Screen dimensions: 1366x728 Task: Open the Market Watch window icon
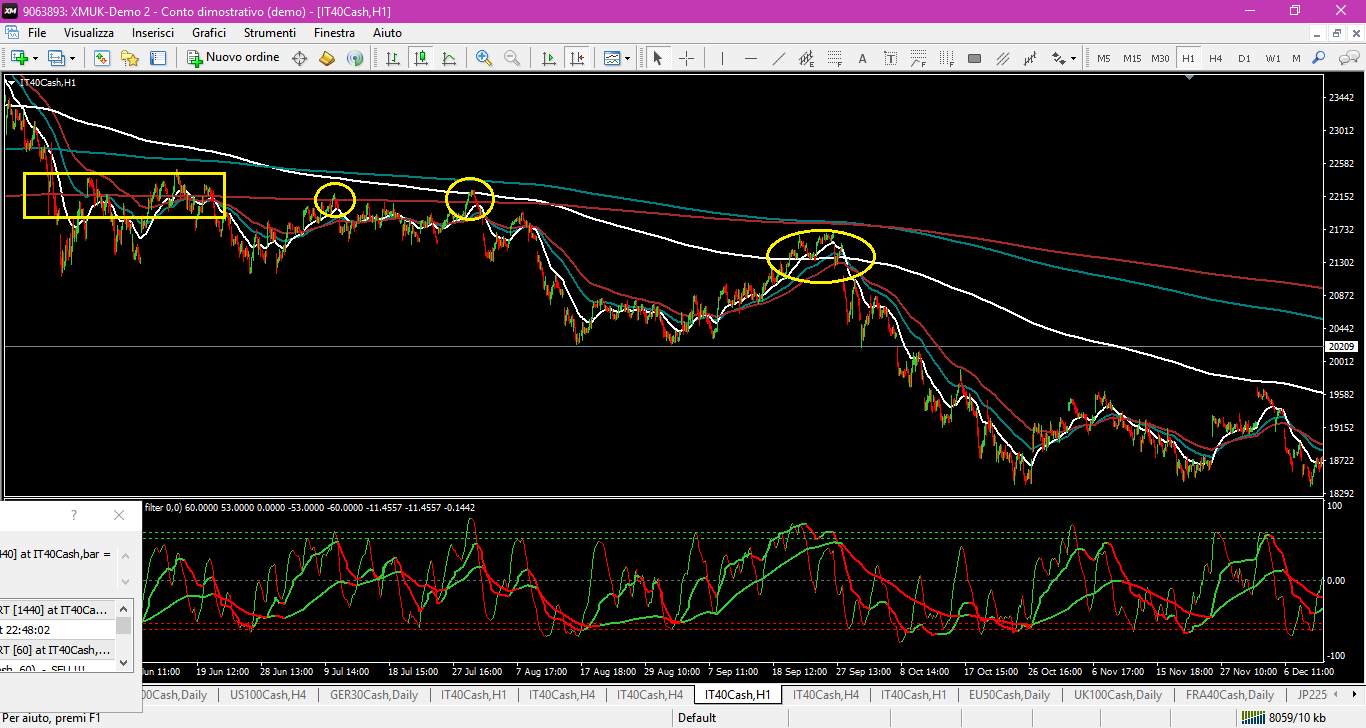pyautogui.click(x=102, y=58)
